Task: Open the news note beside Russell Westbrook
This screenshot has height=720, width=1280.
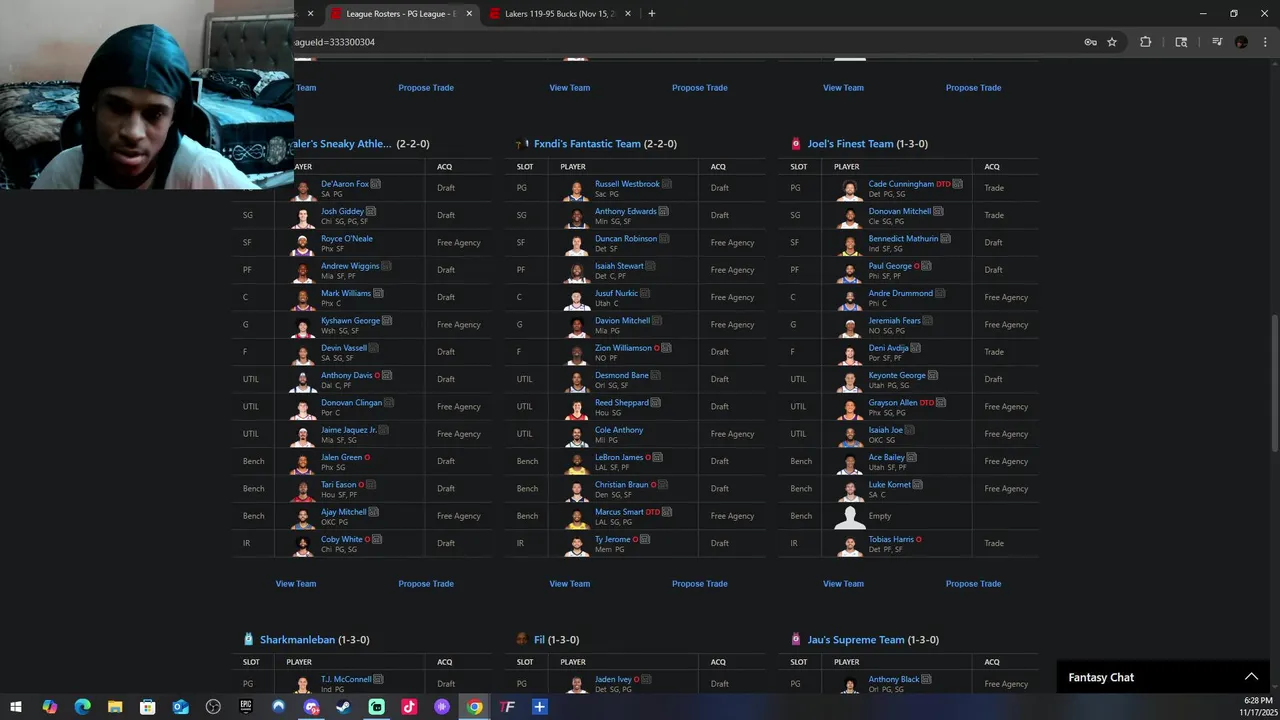Action: tap(667, 184)
